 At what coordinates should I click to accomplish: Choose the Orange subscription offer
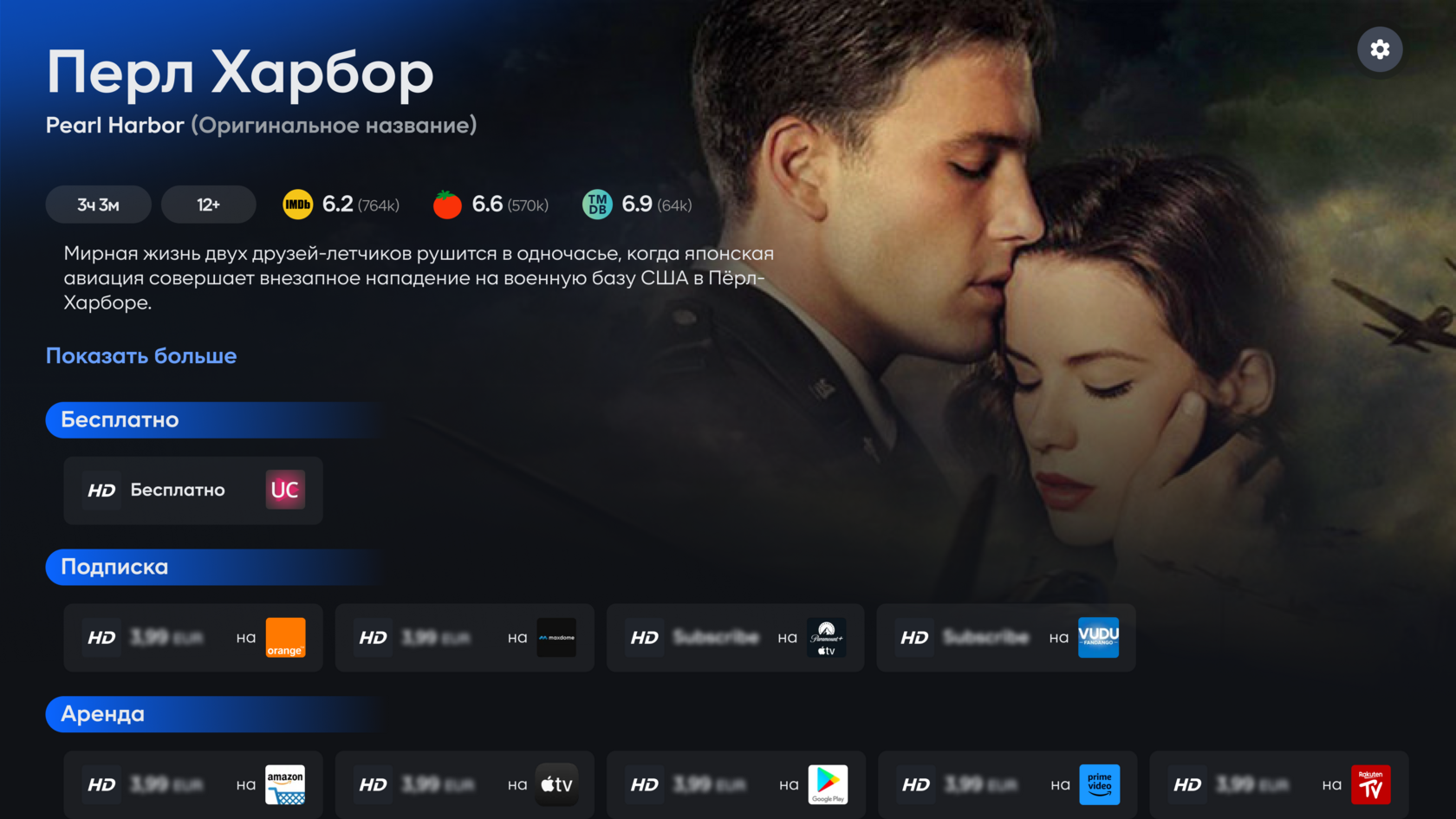pos(193,638)
